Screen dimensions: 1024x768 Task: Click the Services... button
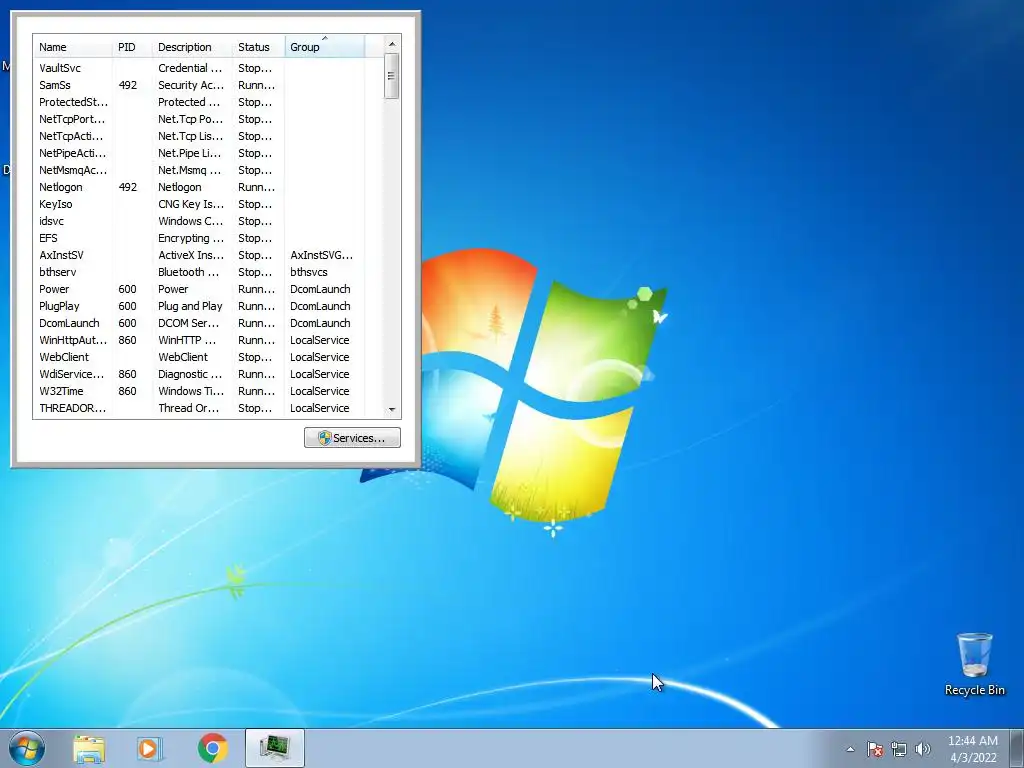click(x=352, y=438)
